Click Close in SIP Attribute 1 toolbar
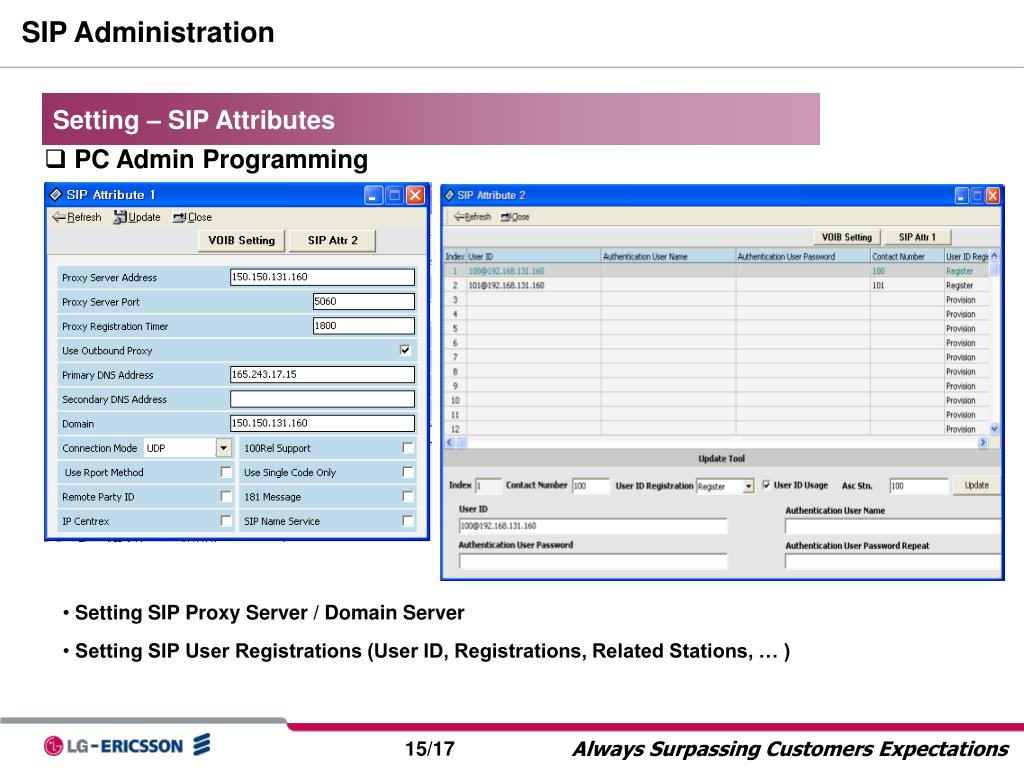 (x=192, y=217)
